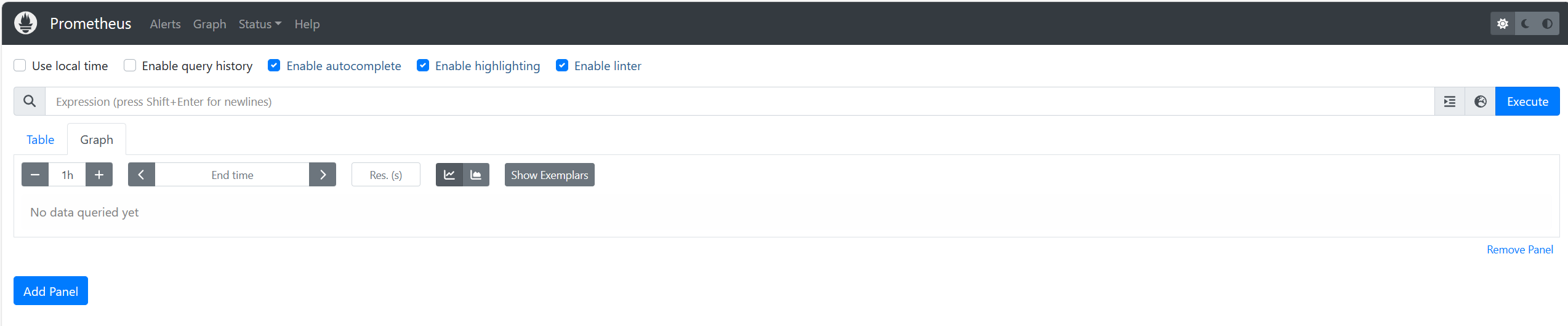Select the line chart display icon
The width and height of the screenshot is (1568, 326).
point(449,175)
